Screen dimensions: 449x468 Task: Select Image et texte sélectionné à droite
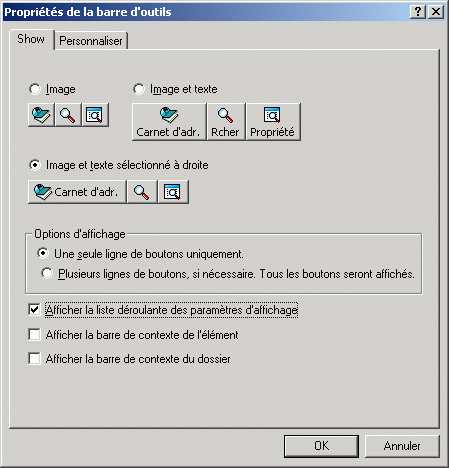[35, 165]
